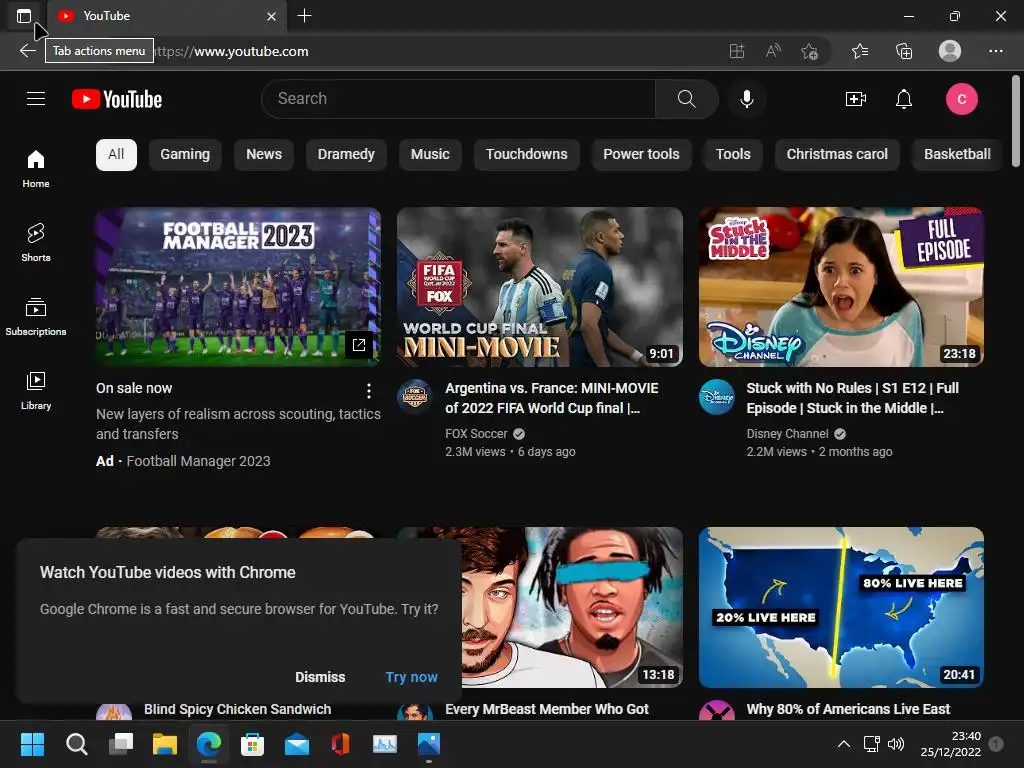Open the Windows Start button
The width and height of the screenshot is (1024, 768).
tap(32, 744)
